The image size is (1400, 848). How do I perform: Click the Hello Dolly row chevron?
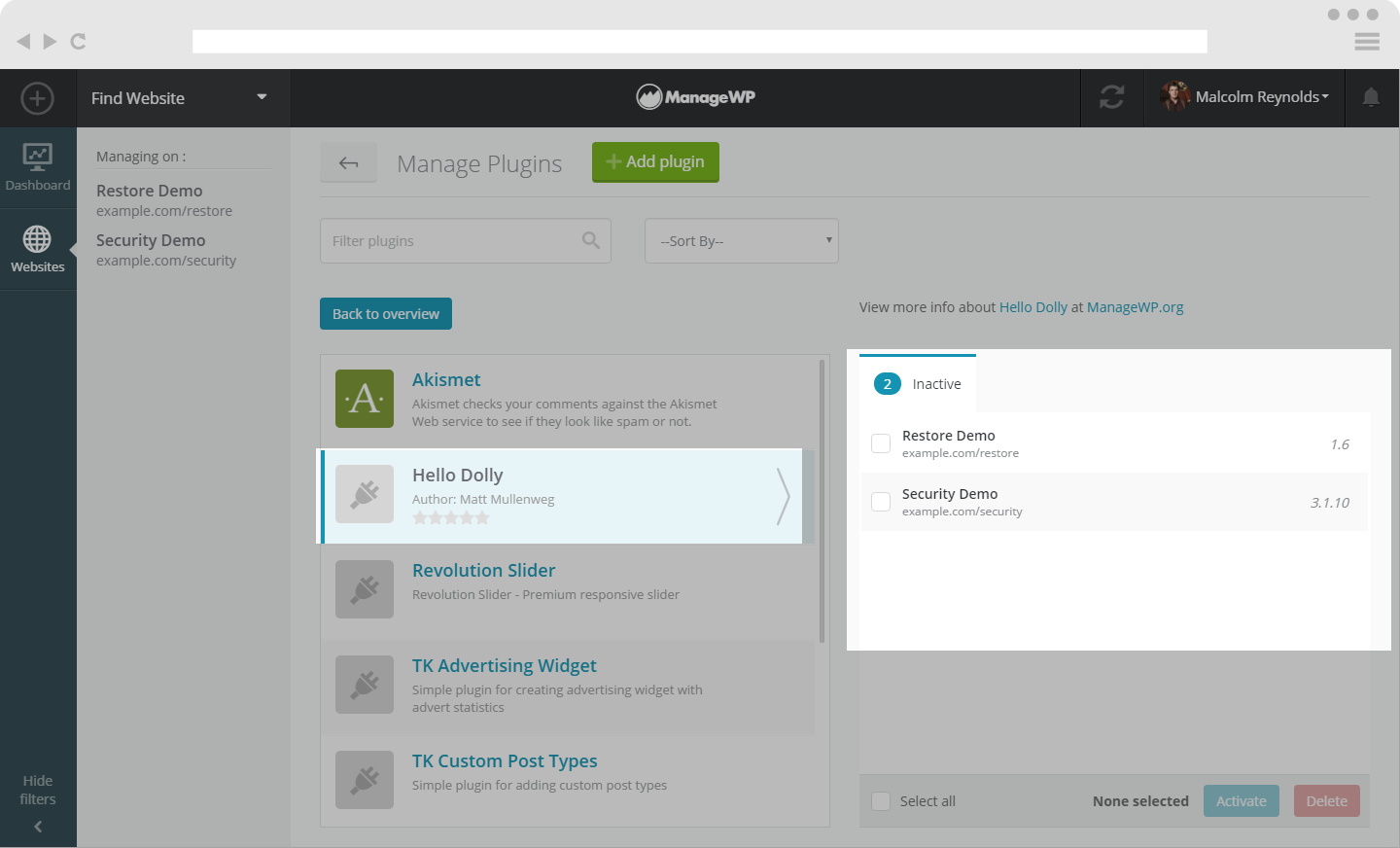coord(784,496)
